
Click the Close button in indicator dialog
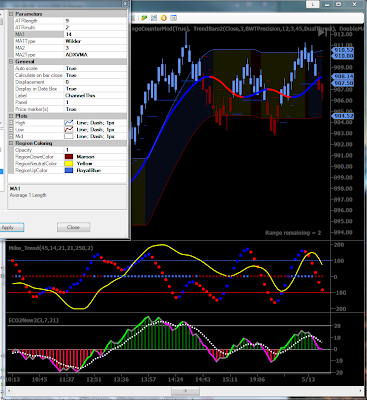tap(73, 227)
